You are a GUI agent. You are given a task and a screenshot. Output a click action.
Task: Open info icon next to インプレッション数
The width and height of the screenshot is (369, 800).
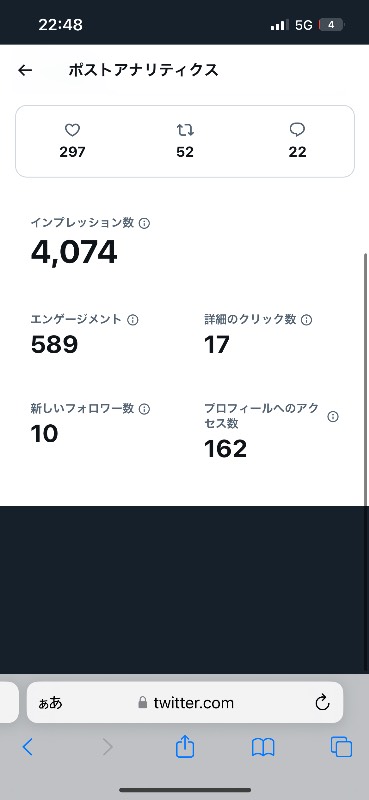pyautogui.click(x=144, y=223)
